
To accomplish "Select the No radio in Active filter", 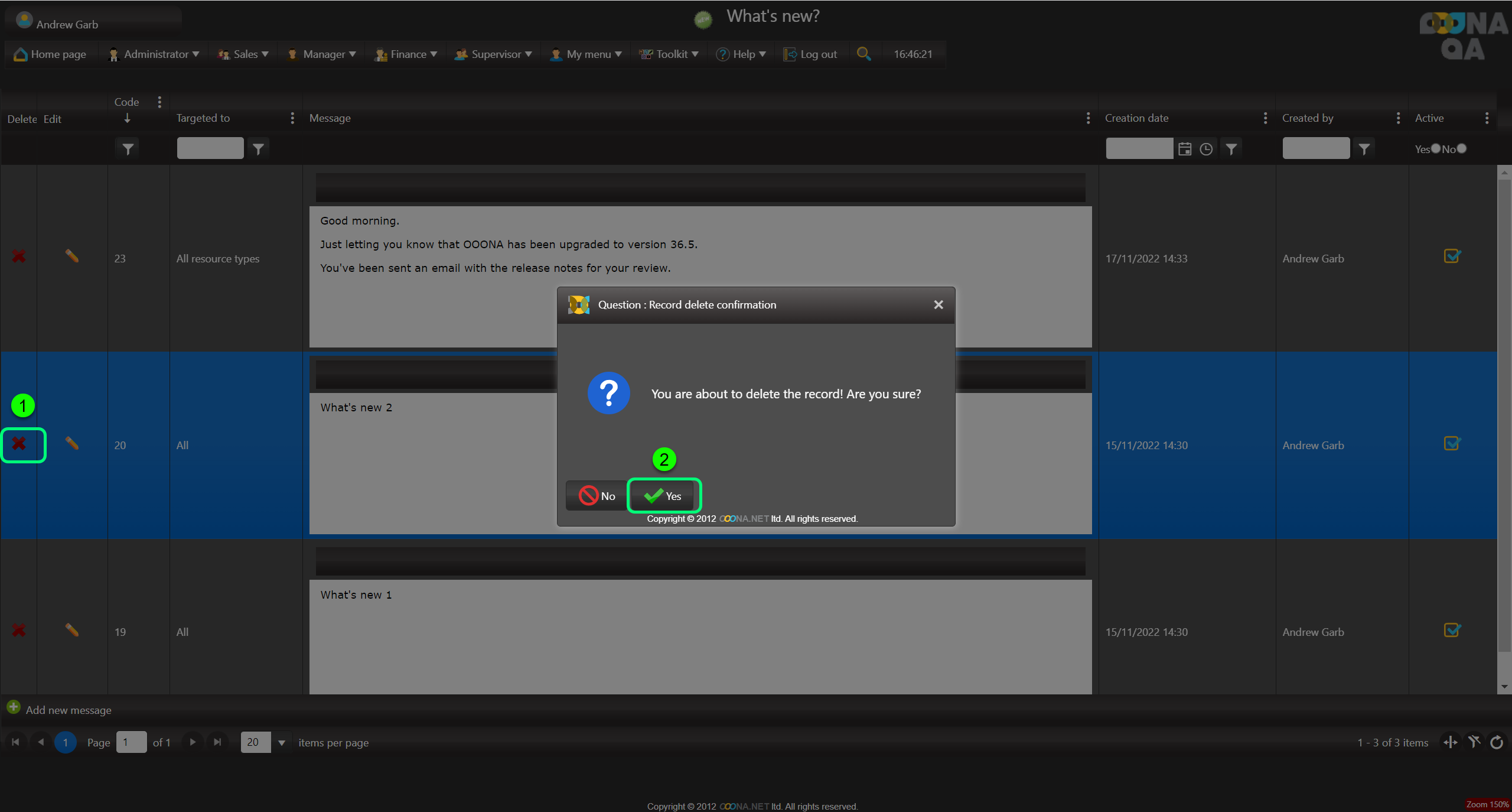I will 1462,149.
